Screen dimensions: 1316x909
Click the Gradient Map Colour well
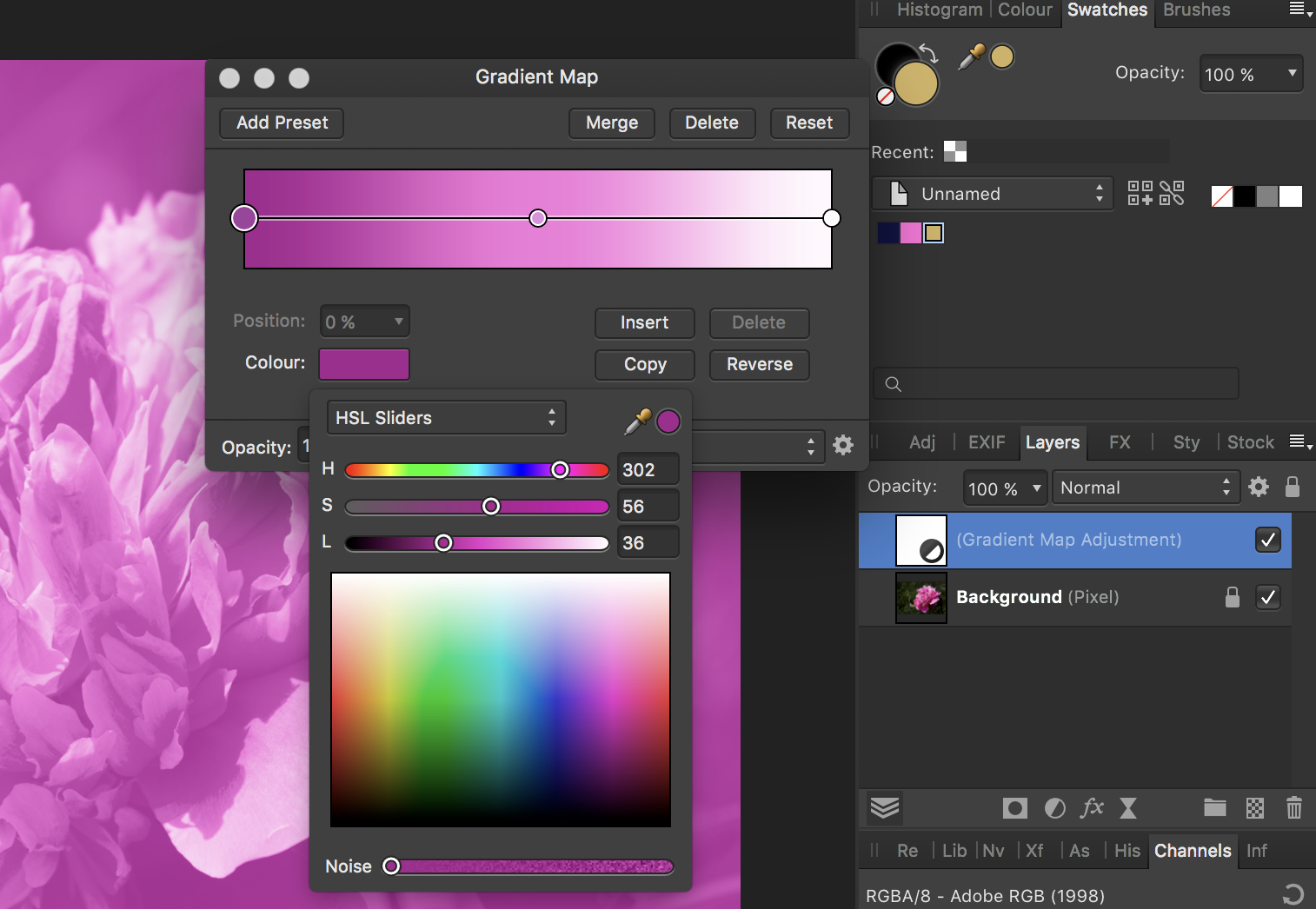click(364, 363)
